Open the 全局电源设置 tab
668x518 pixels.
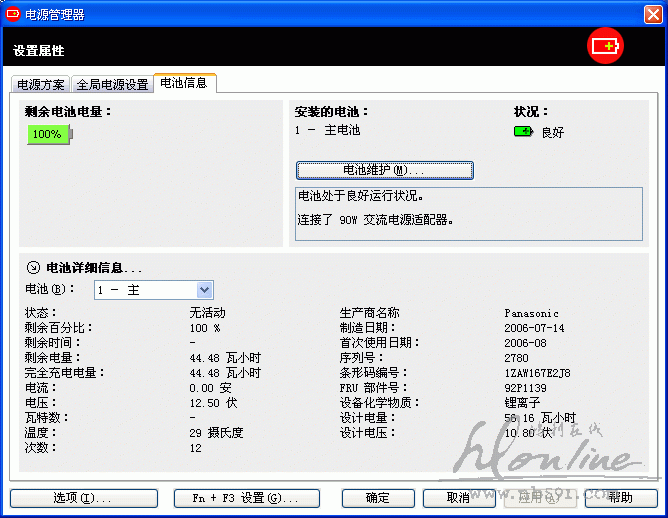(112, 85)
